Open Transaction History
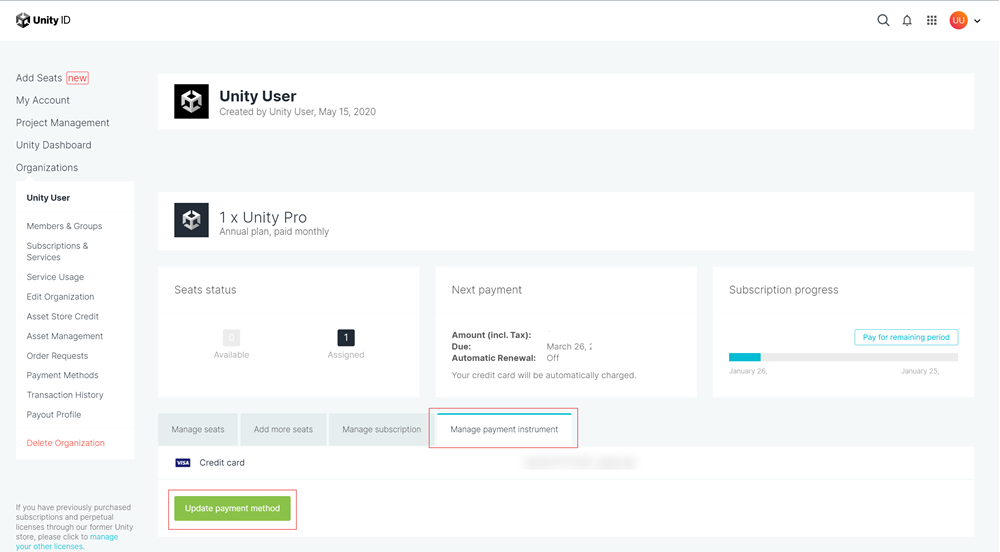 coord(65,395)
